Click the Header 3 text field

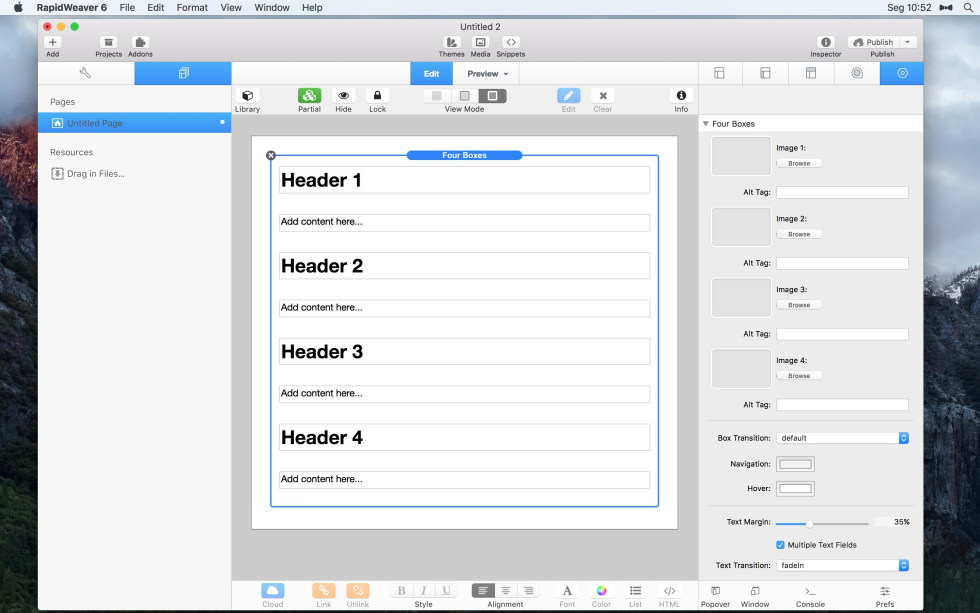(464, 352)
